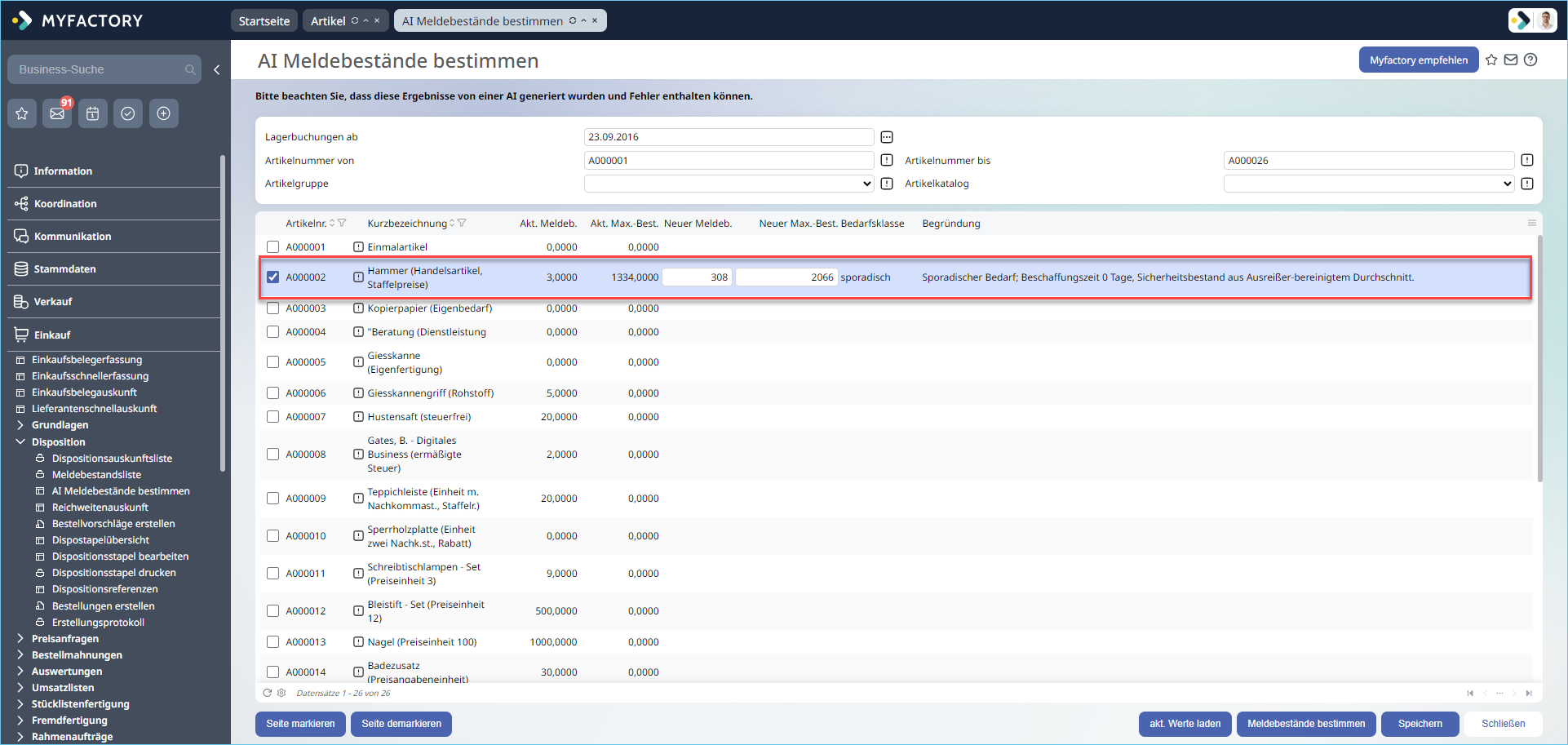Expand the Grundlagen tree node
Screen dimensions: 1568x745
[x=20, y=425]
